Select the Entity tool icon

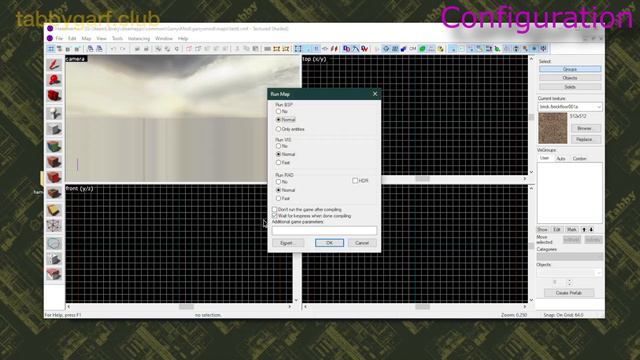point(54,113)
